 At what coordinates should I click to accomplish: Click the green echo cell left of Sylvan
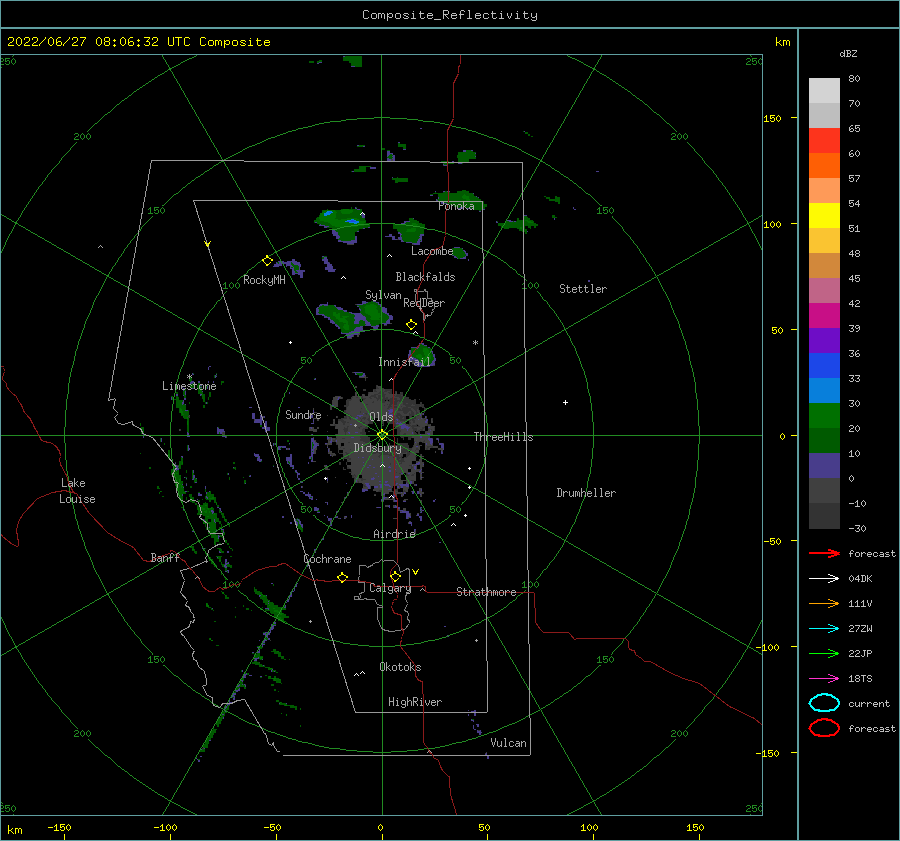[339, 317]
